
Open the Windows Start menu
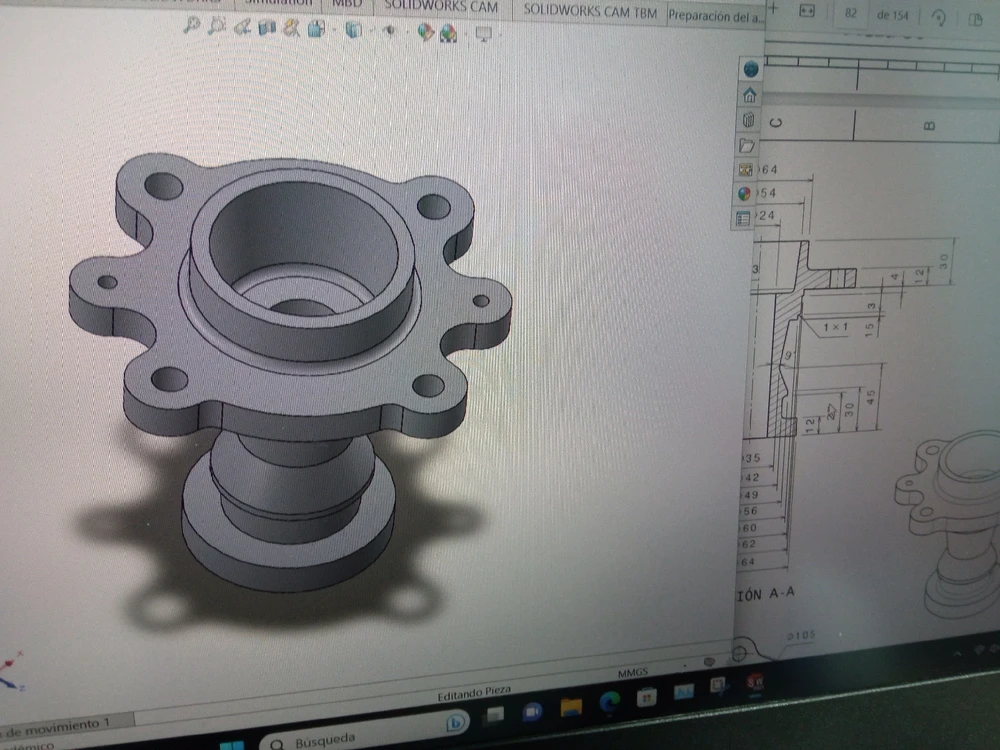(231, 744)
